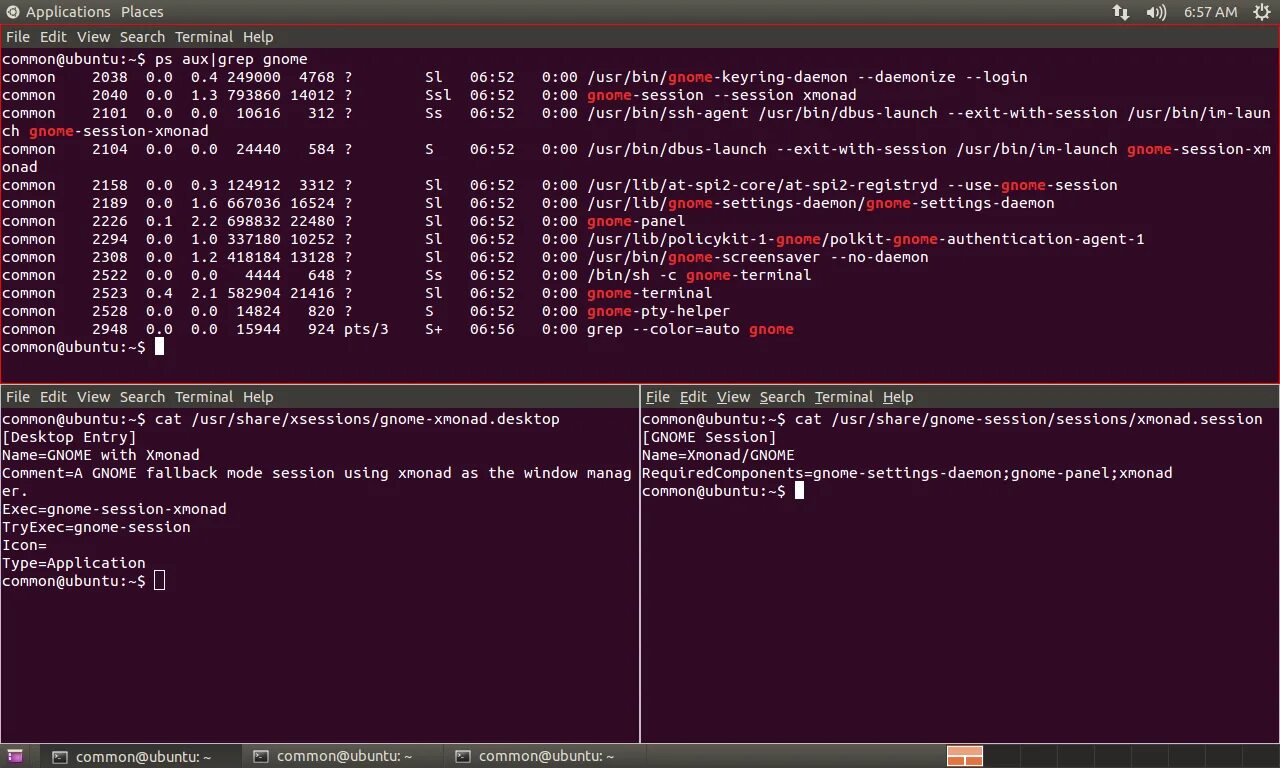Click the 'Icon=' line
The image size is (1280, 768).
pos(24,545)
